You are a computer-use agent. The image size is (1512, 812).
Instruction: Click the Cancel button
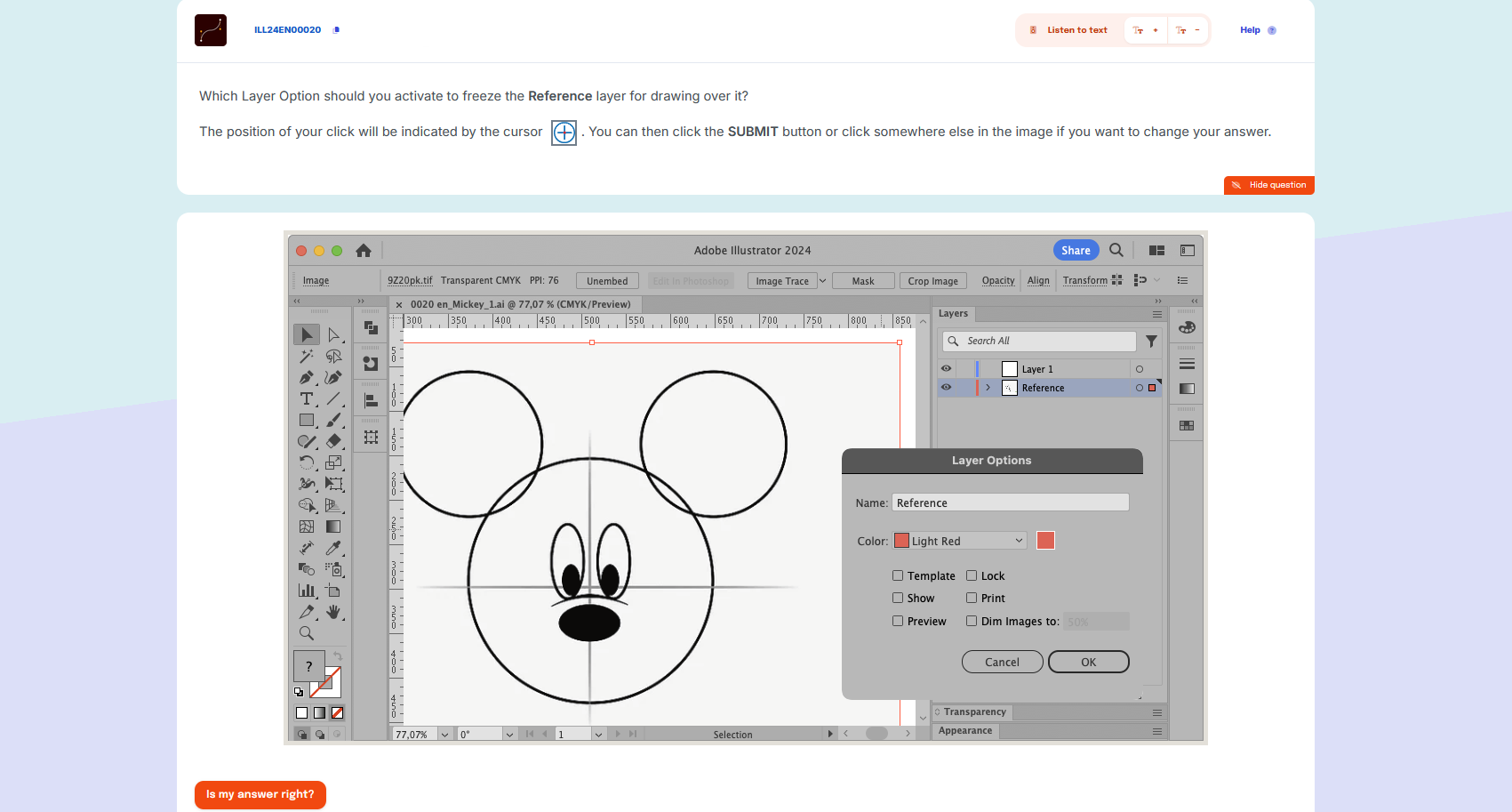pos(1003,662)
